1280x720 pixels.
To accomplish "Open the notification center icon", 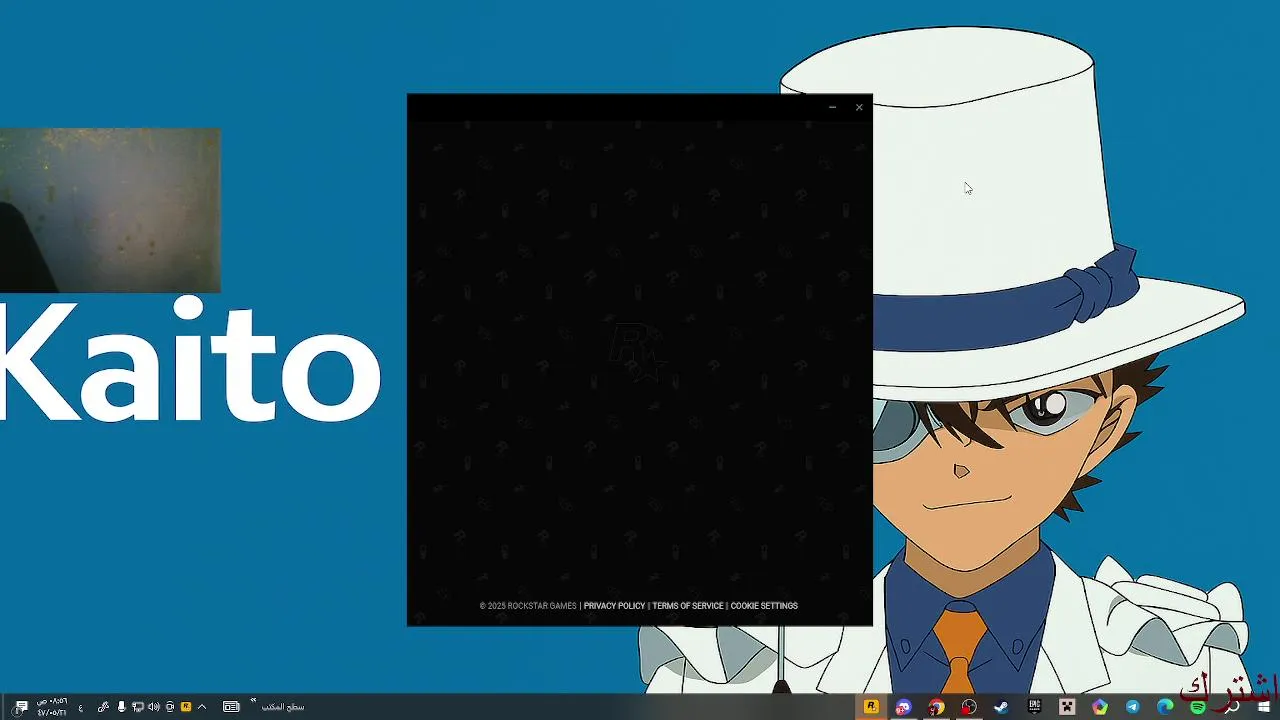I will [20, 707].
